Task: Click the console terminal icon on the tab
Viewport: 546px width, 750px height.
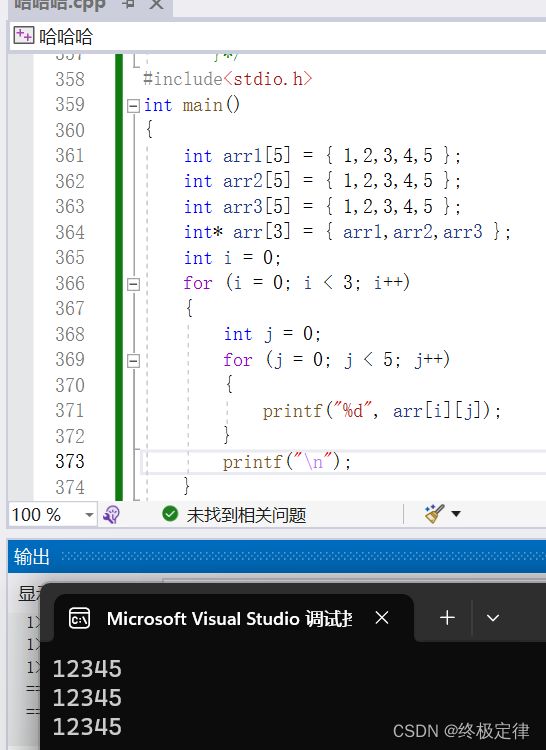Action: point(79,618)
